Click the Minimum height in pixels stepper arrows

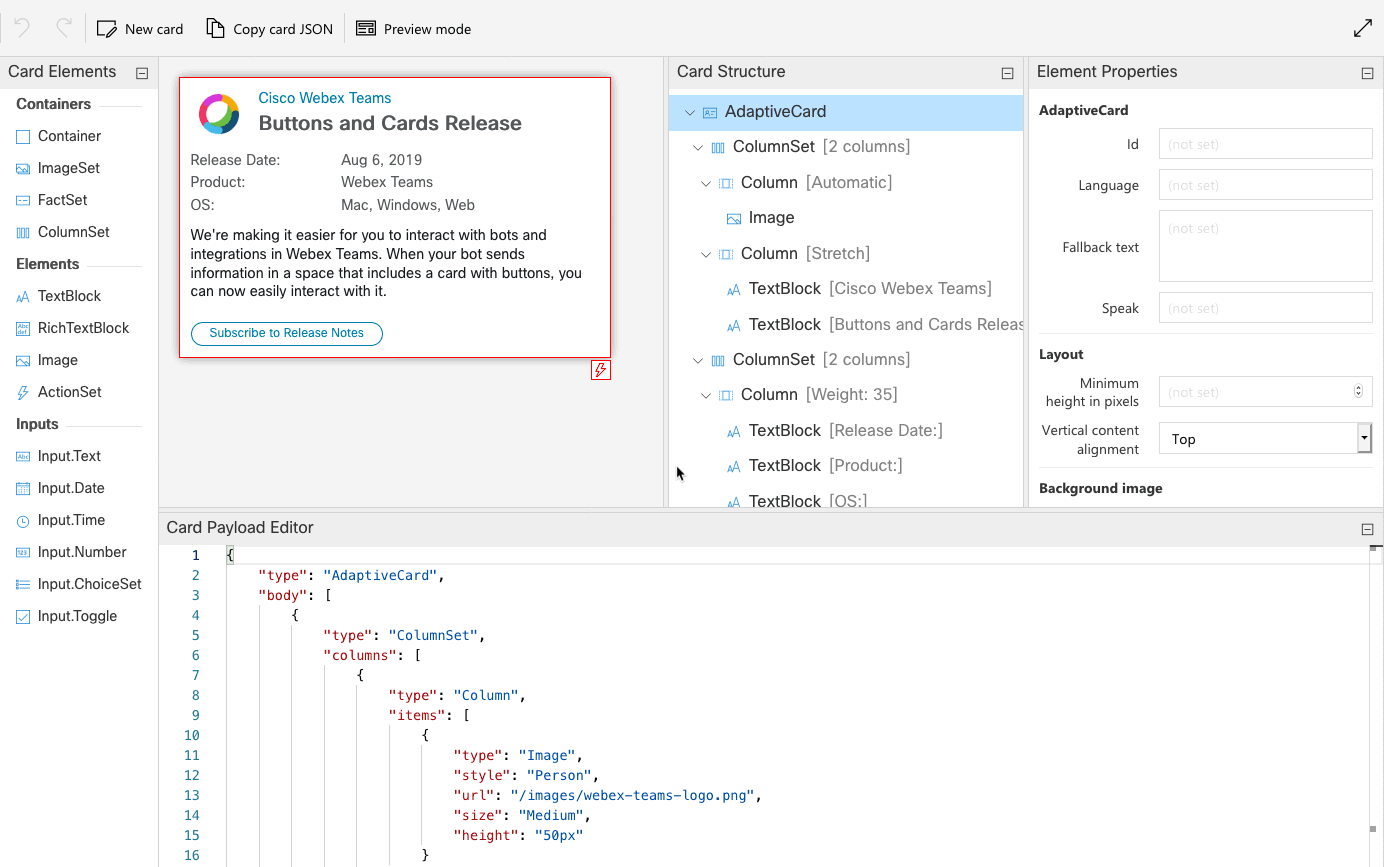(x=1358, y=392)
